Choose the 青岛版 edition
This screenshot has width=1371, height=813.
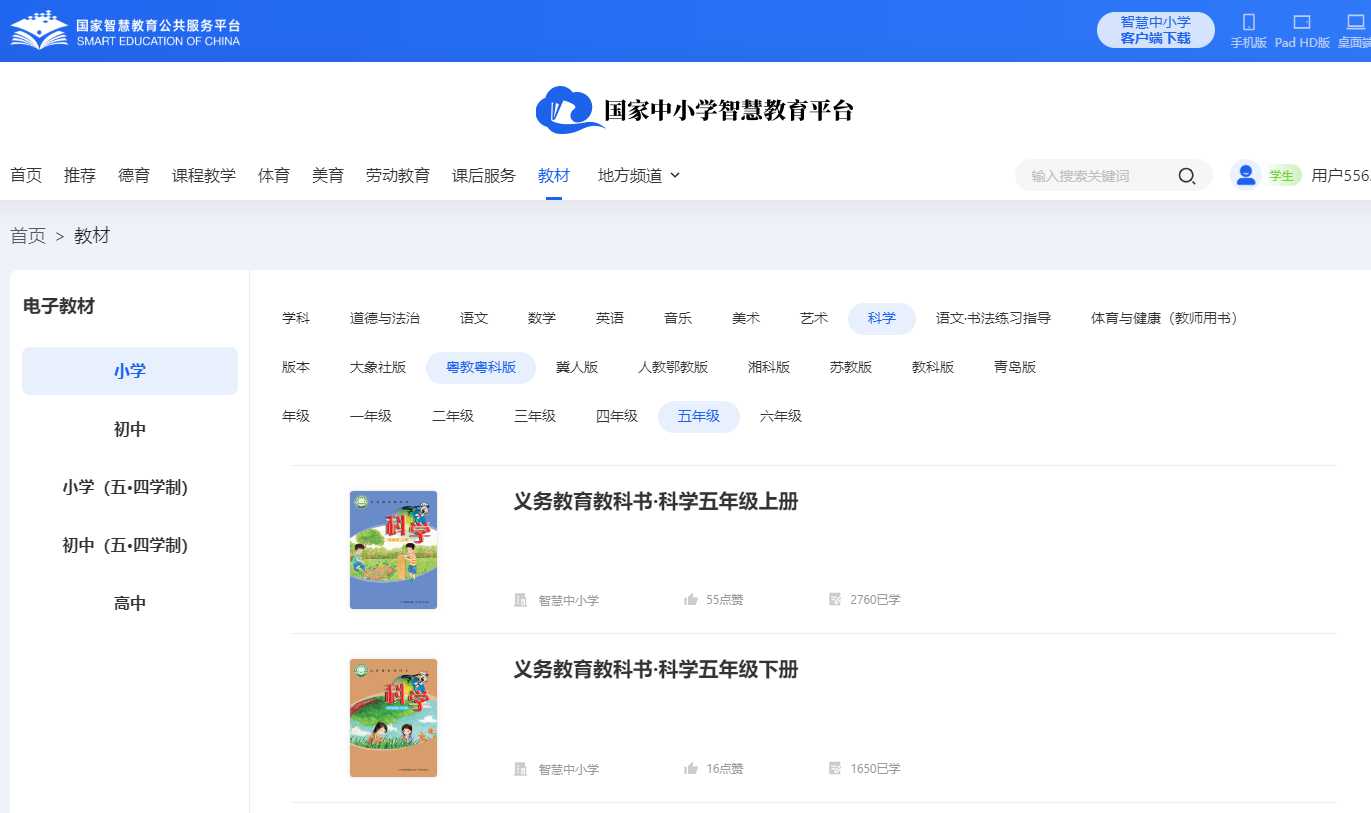pyautogui.click(x=1015, y=367)
